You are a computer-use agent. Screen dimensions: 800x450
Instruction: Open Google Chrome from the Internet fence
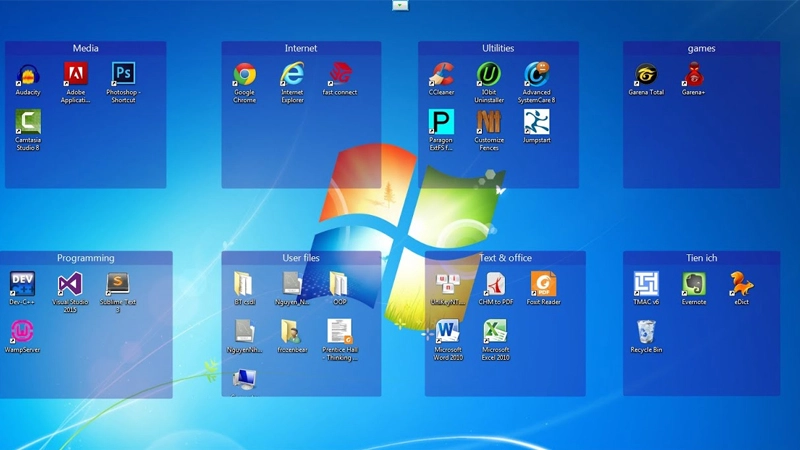pos(245,74)
